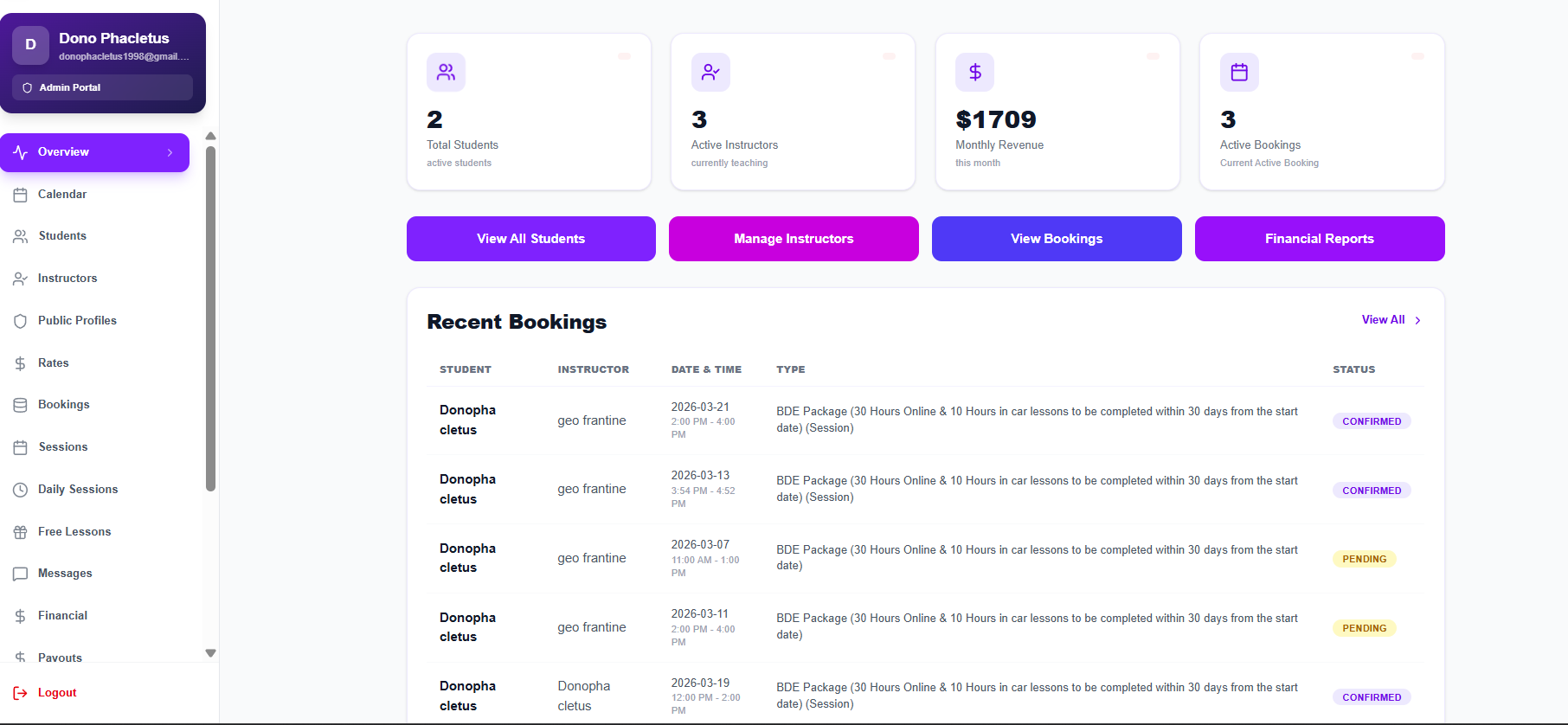
Task: Click the Instructors person-check icon
Action: tap(21, 278)
